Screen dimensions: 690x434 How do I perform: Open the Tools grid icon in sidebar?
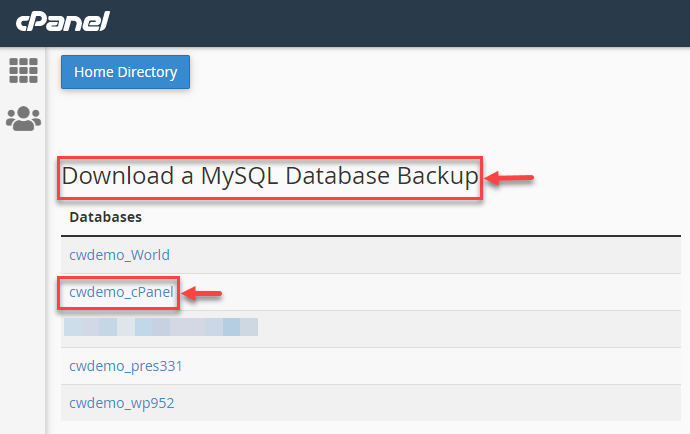pos(23,70)
